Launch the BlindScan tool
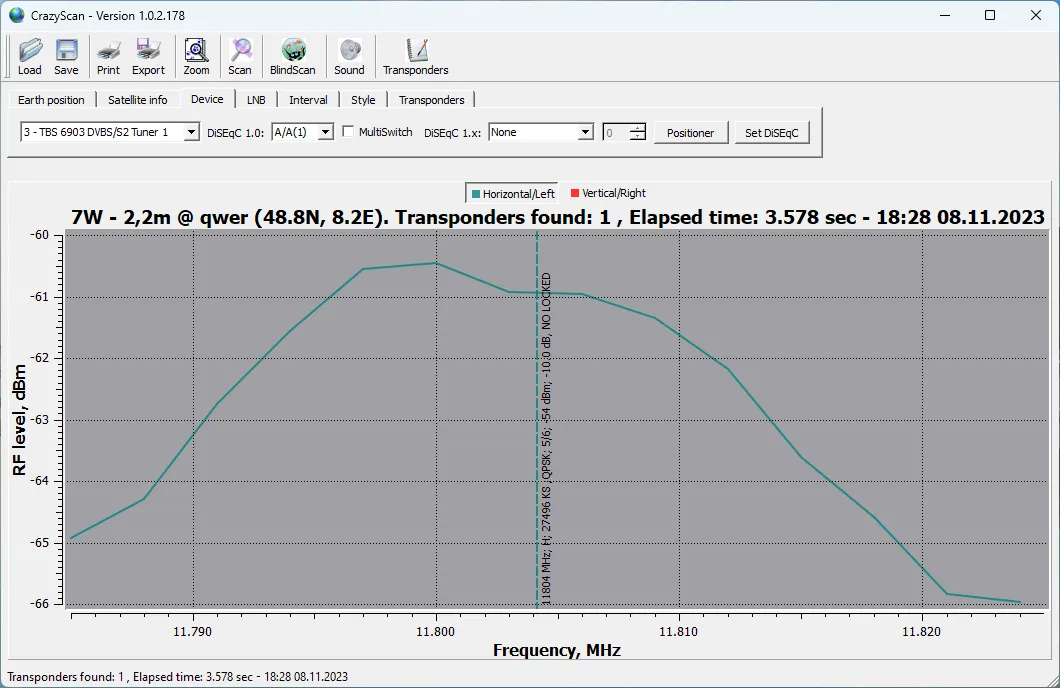Screen dimensions: 1060x688 click(292, 50)
